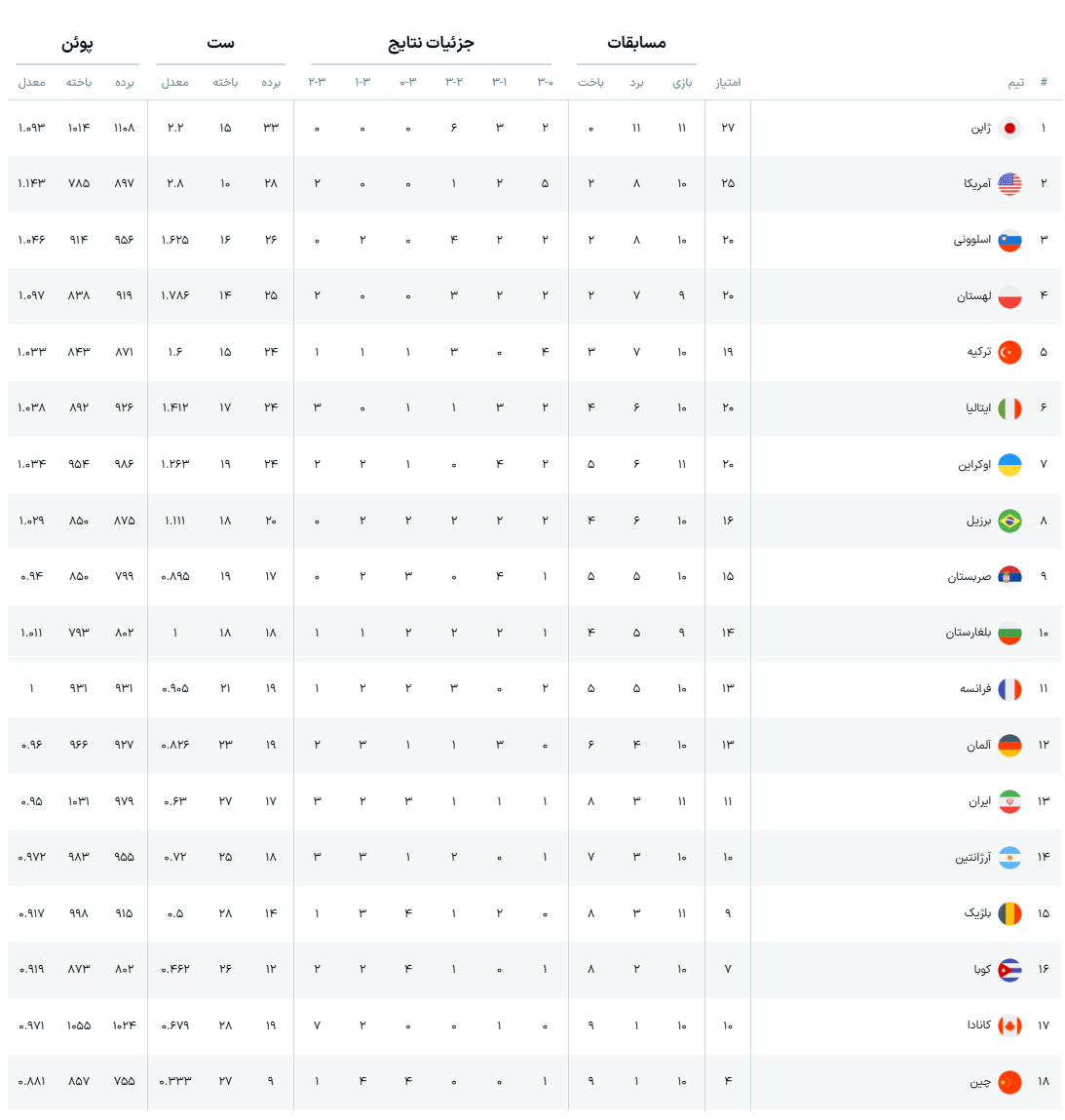Sort by the تیم column header
Viewport: 1065px width, 1120px height.
coord(1015,82)
